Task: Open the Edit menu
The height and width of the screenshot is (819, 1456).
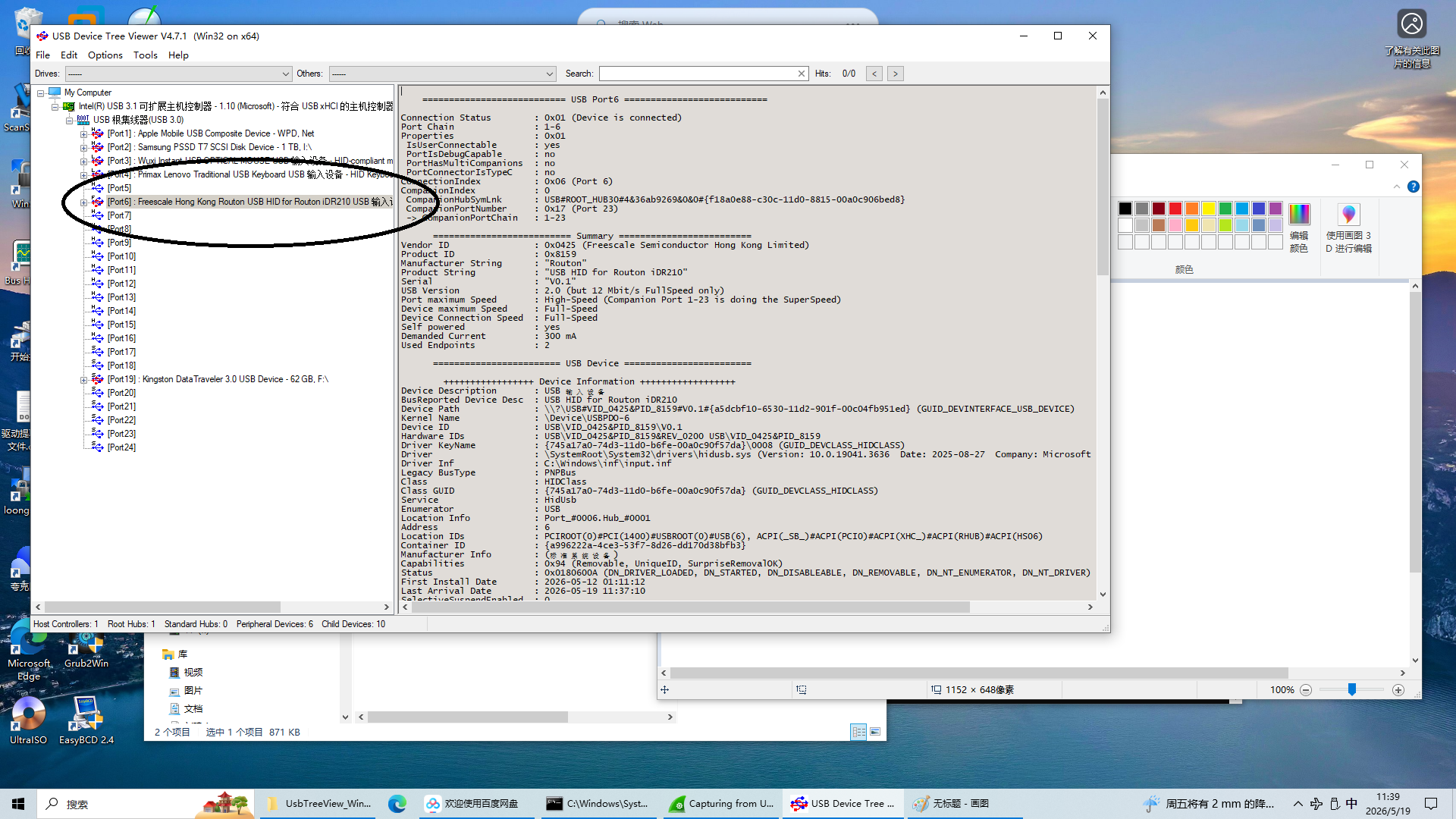Action: (x=69, y=55)
